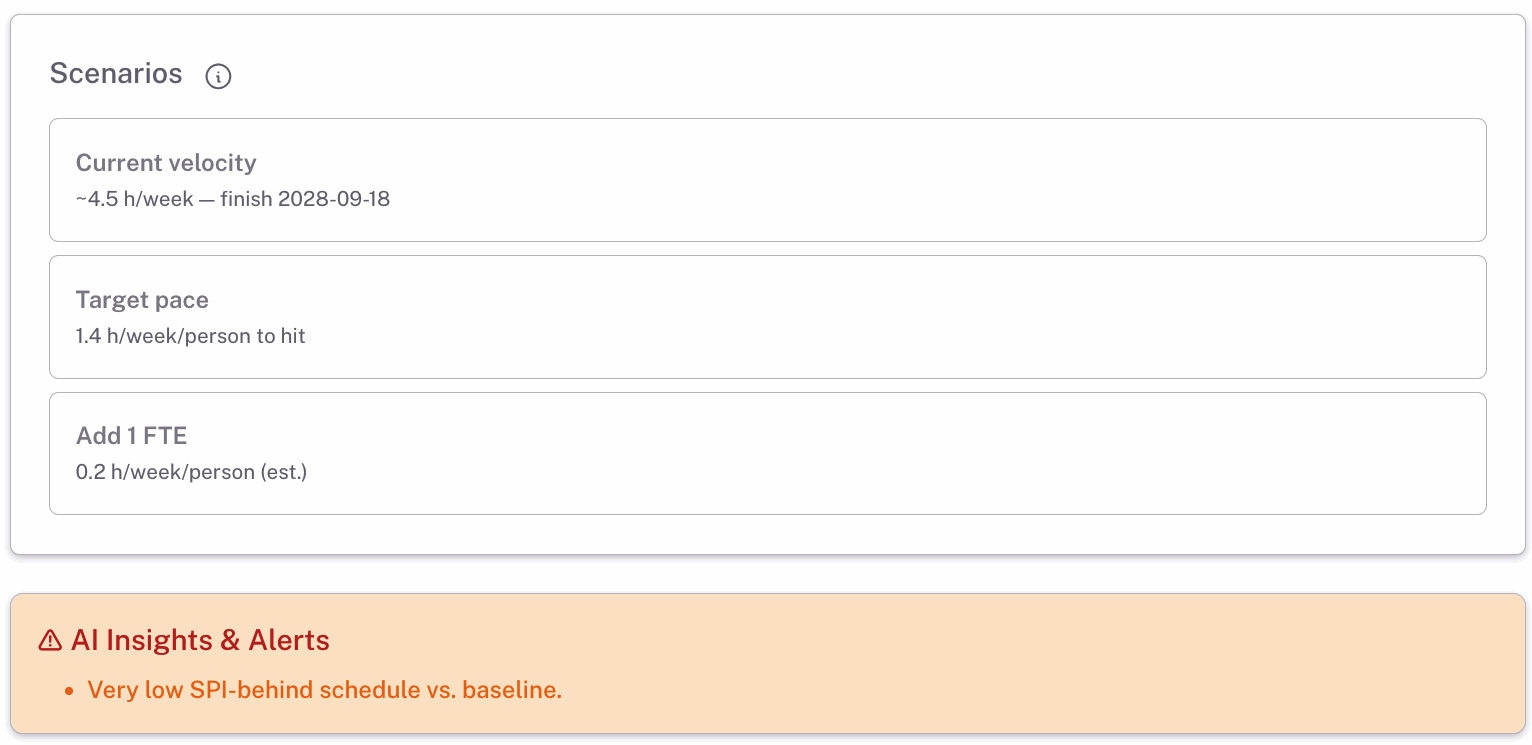The width and height of the screenshot is (1532, 745).
Task: Click the info icon beside Scenarios
Action: click(x=218, y=76)
